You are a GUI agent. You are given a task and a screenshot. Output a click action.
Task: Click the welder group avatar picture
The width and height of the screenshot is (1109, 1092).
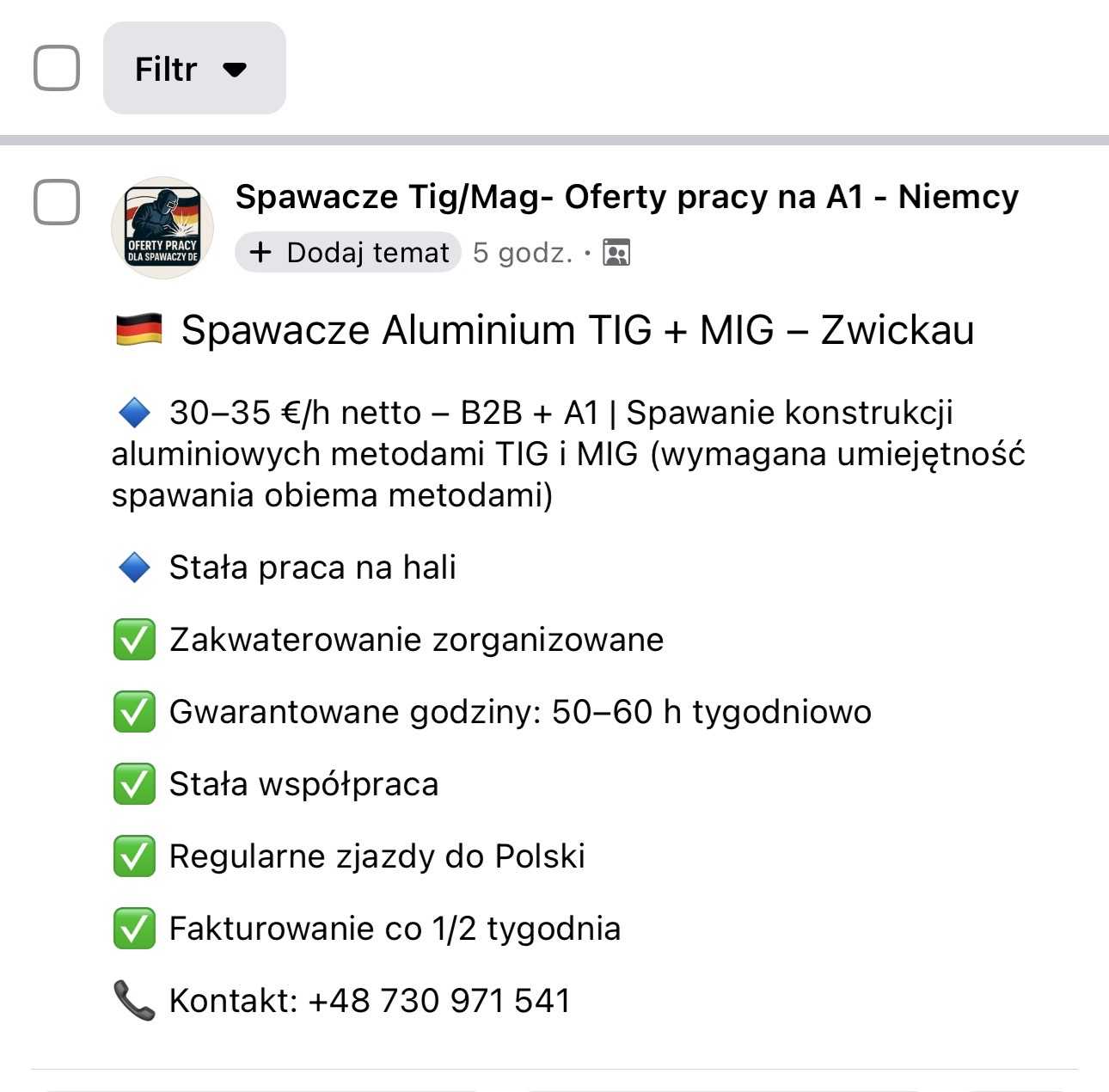162,228
